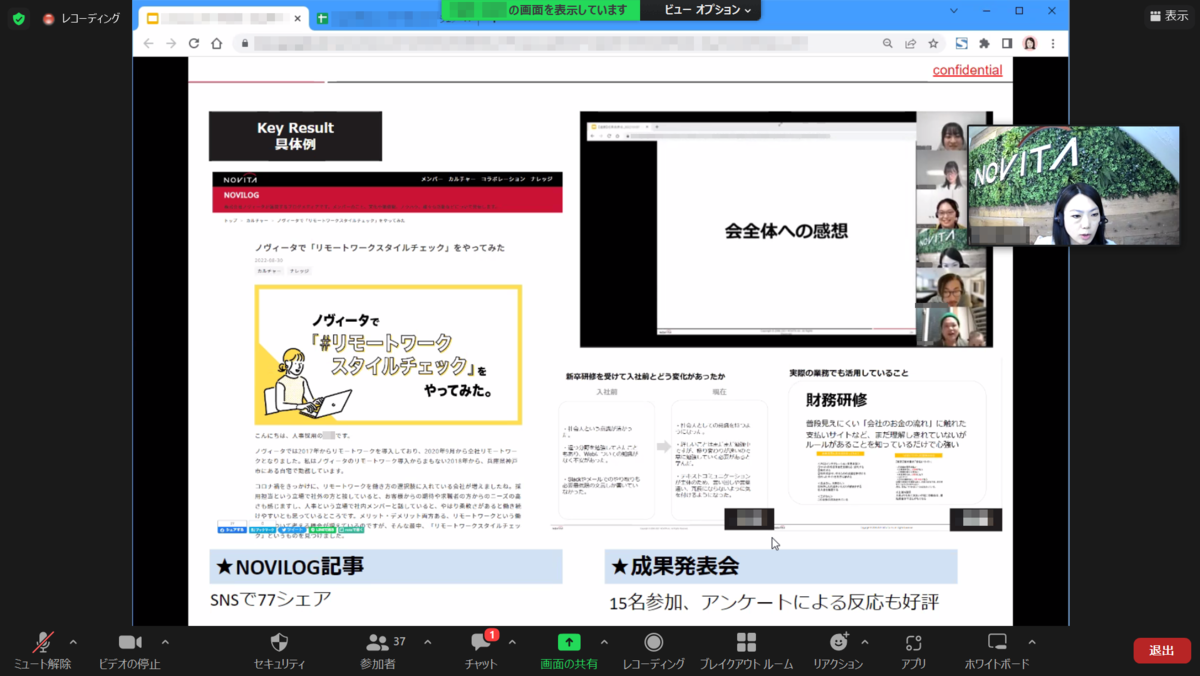This screenshot has height=676, width=1200.
Task: Open share options caret beside 画面の共有
Action: point(604,642)
